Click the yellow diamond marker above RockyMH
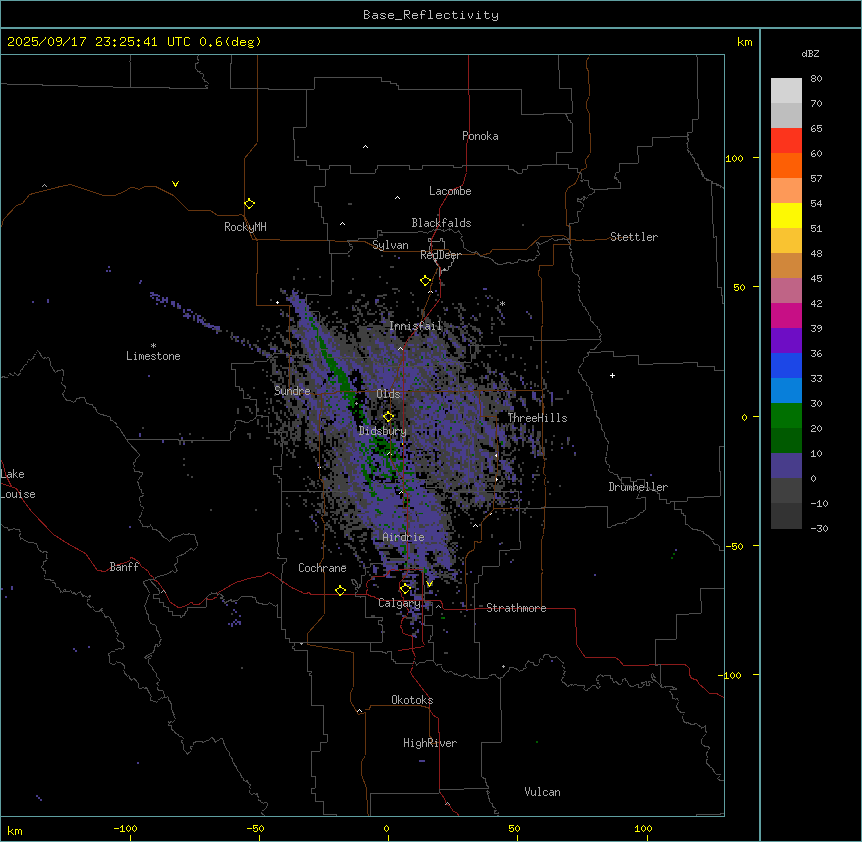Viewport: 862px width, 842px height. [249, 203]
